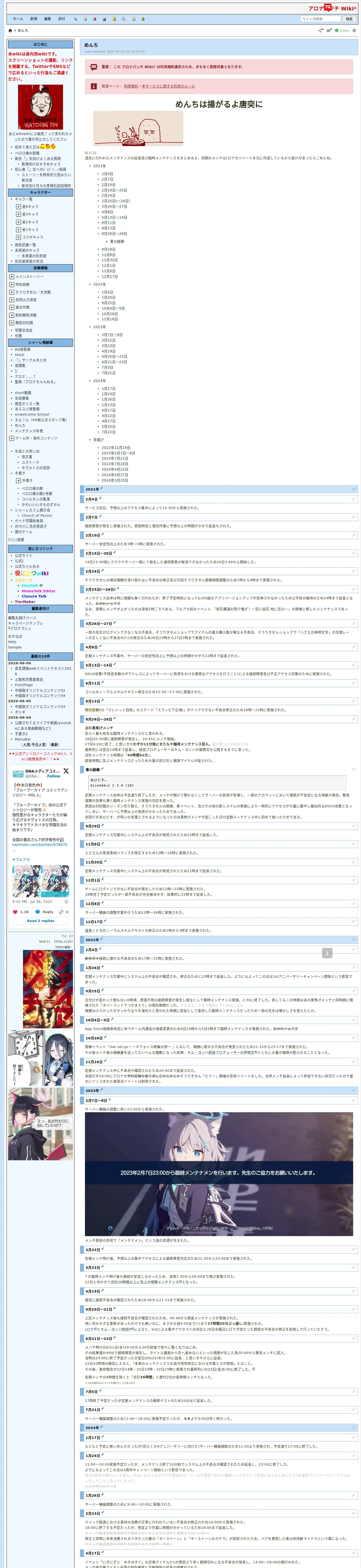
Task: Switch to the 〔最新〕 list
Action: (55, 745)
